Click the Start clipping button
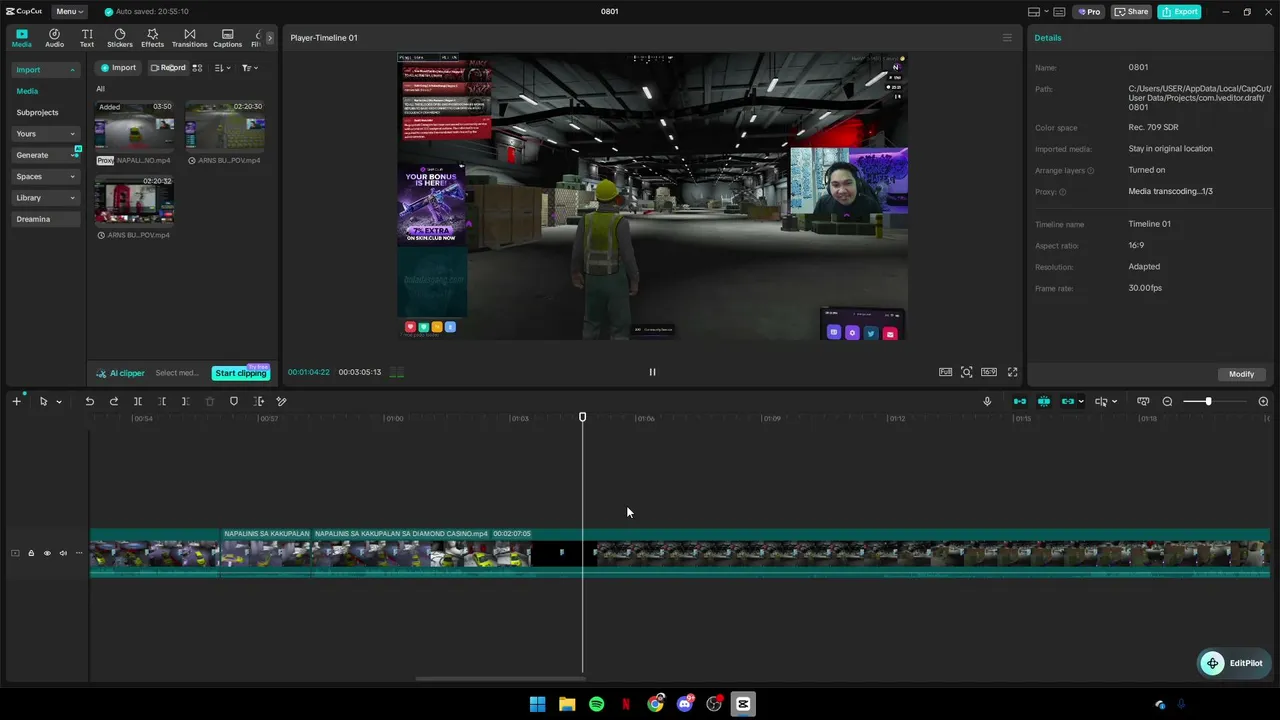This screenshot has height=720, width=1280. [241, 373]
